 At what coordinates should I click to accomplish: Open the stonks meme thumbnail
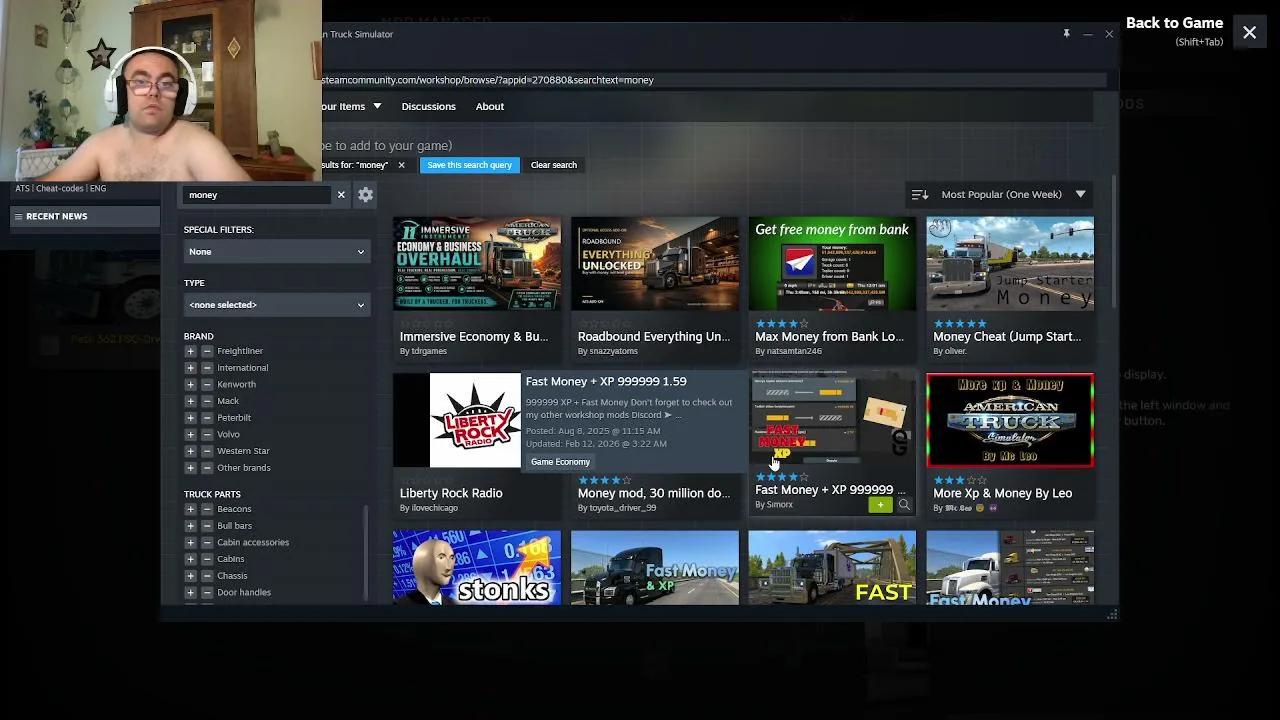point(477,567)
